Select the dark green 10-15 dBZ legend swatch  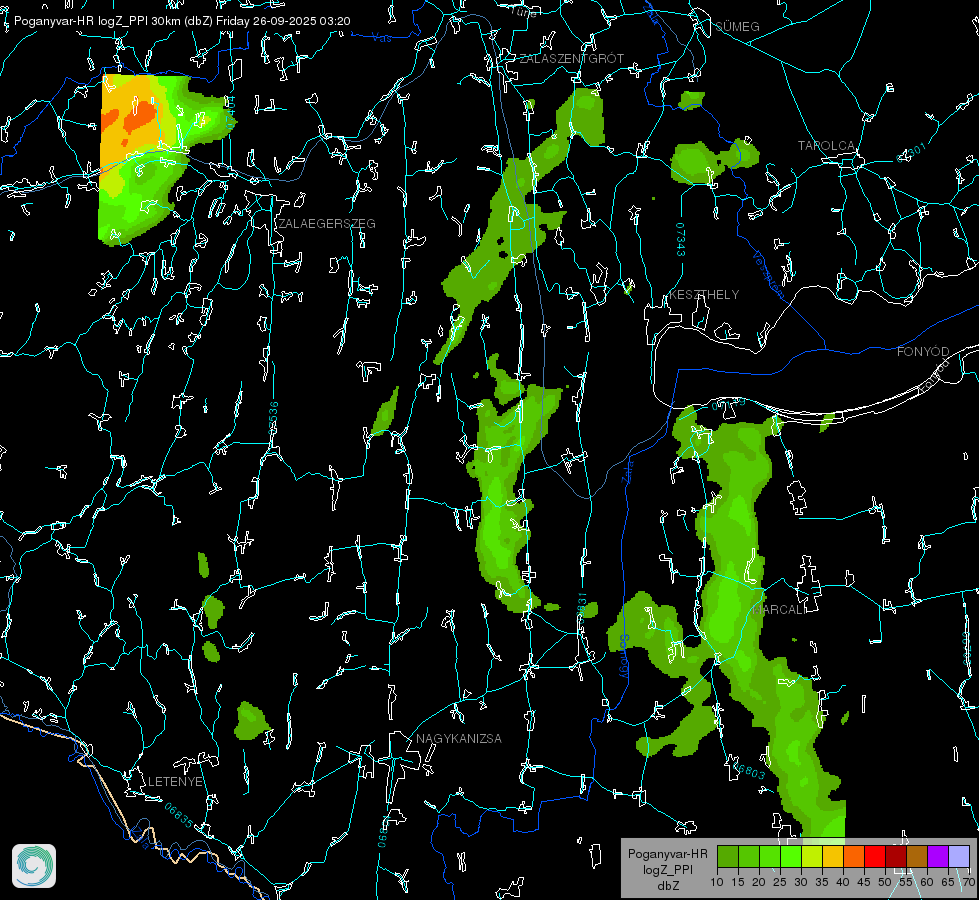[x=727, y=856]
